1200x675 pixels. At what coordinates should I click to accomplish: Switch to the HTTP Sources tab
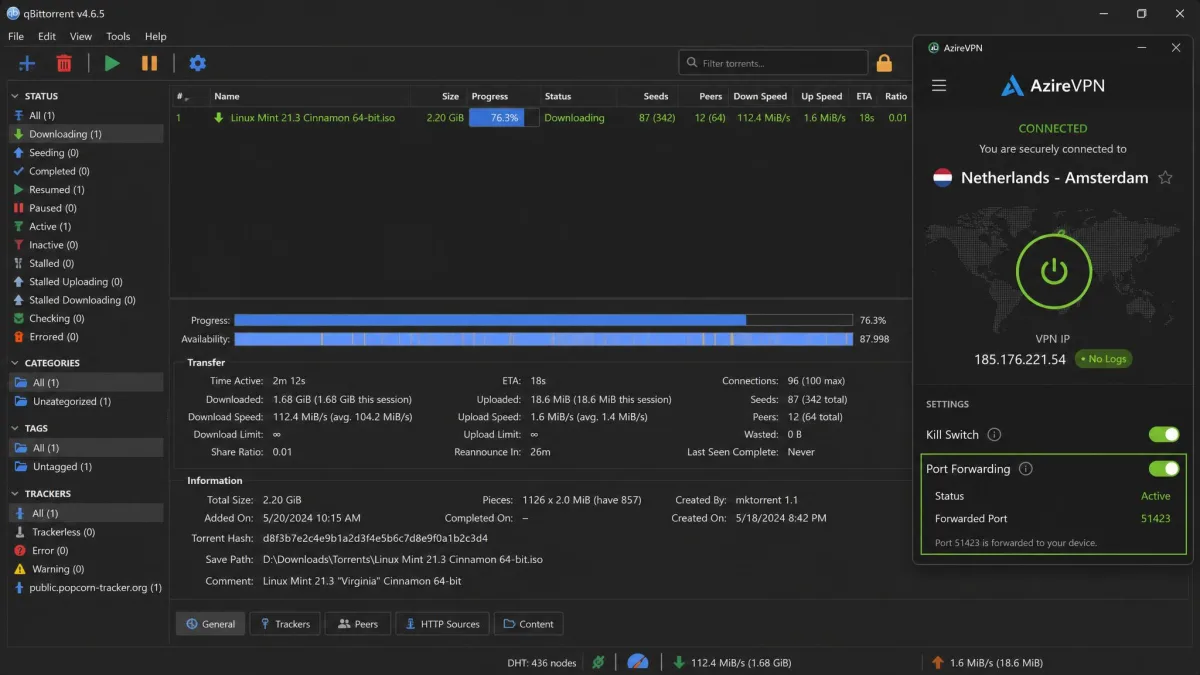click(x=442, y=624)
